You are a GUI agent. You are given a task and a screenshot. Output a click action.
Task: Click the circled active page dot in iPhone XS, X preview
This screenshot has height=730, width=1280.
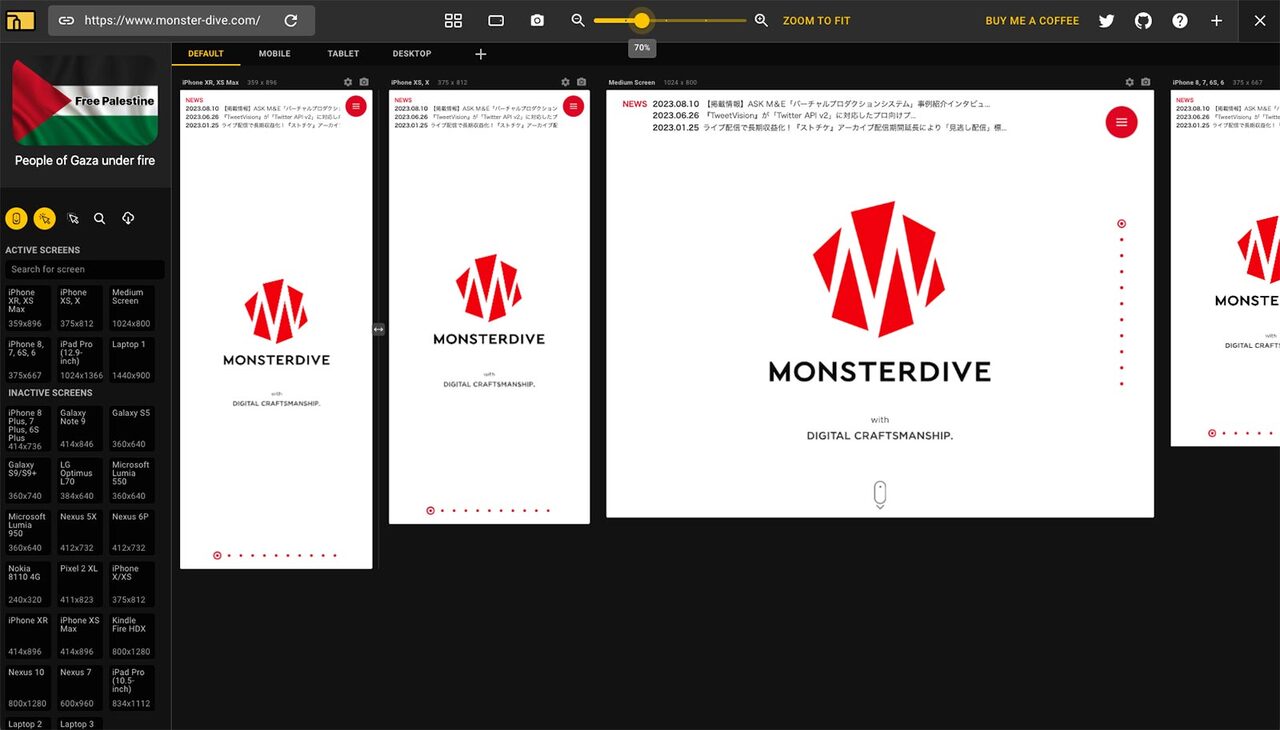[x=431, y=510]
